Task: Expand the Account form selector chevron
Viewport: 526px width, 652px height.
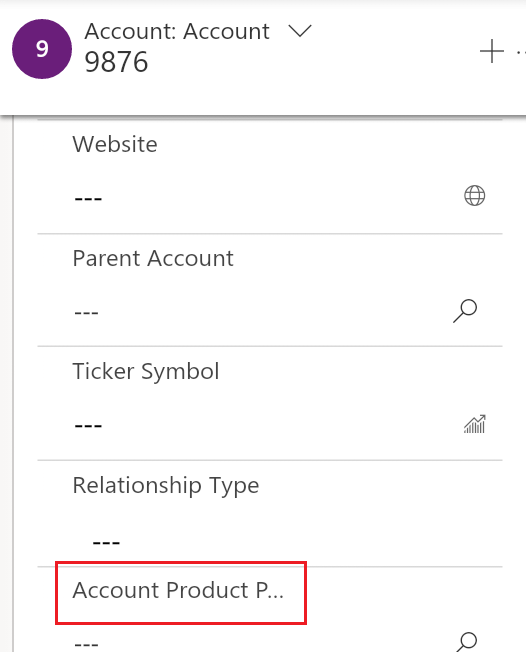Action: pyautogui.click(x=300, y=31)
